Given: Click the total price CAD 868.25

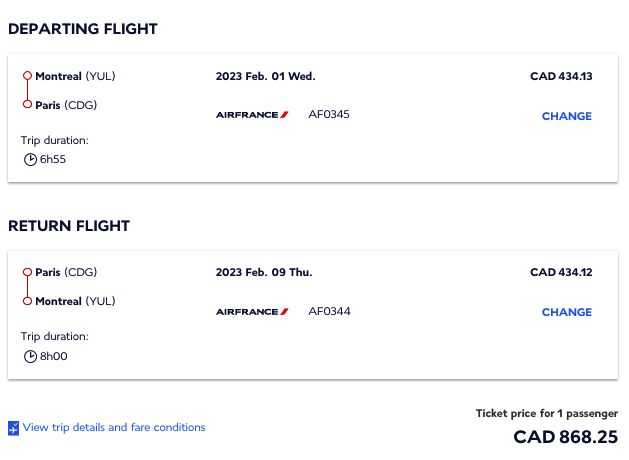Looking at the screenshot, I should [565, 437].
